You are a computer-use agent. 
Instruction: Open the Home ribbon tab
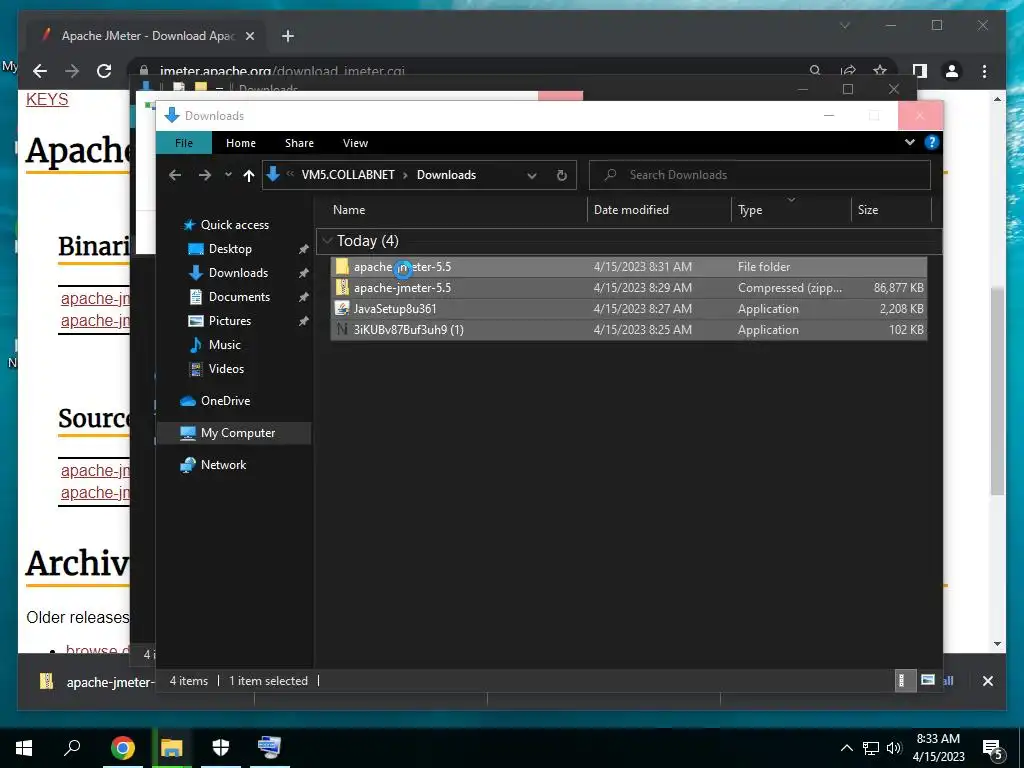click(240, 143)
